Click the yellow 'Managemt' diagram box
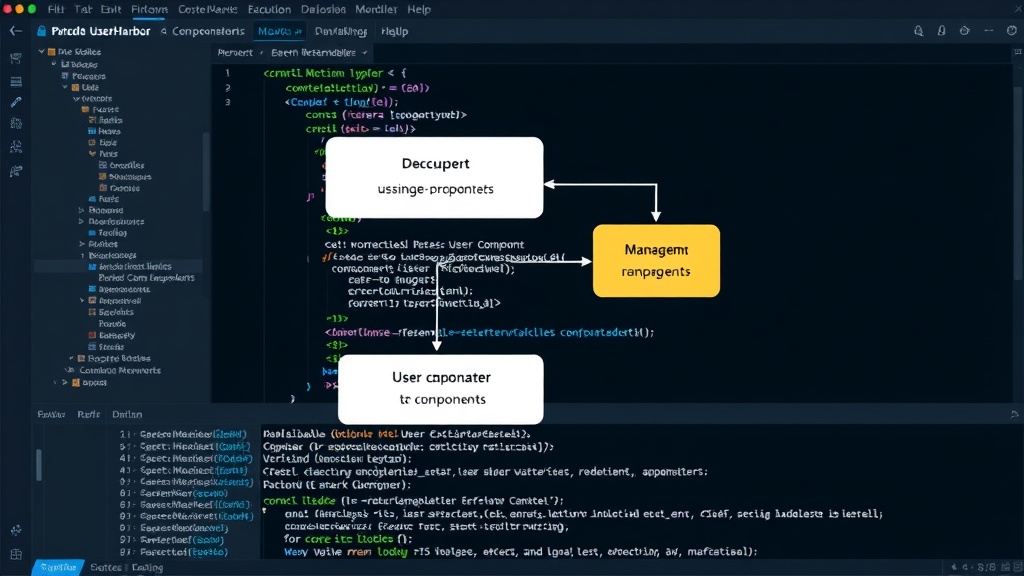1024x576 pixels. (656, 261)
